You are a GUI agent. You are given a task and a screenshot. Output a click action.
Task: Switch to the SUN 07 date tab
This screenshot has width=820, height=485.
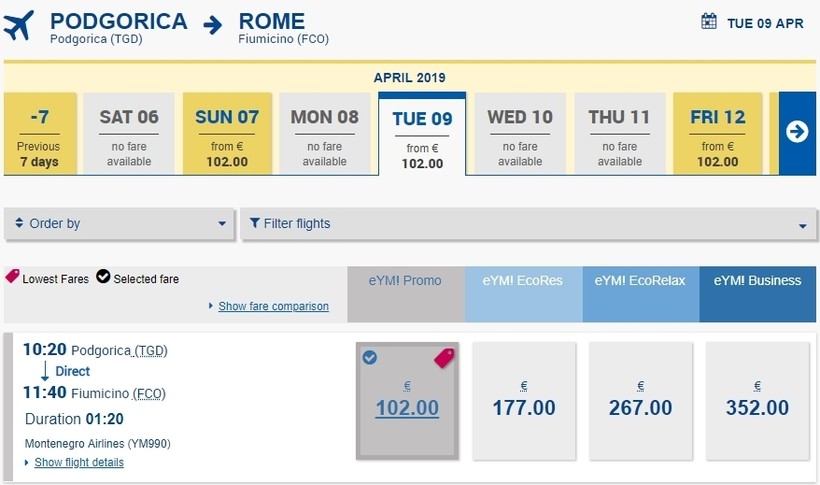tap(227, 133)
